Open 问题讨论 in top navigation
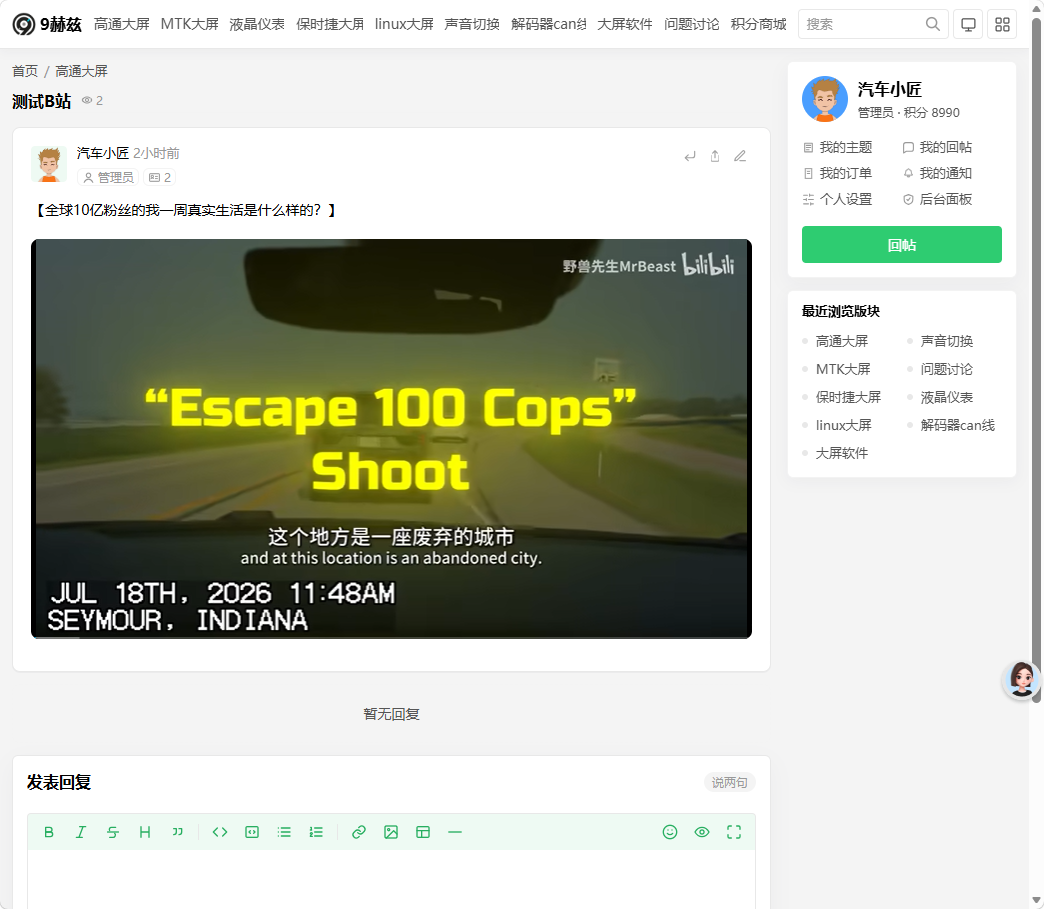This screenshot has height=909, width=1044. coord(691,25)
